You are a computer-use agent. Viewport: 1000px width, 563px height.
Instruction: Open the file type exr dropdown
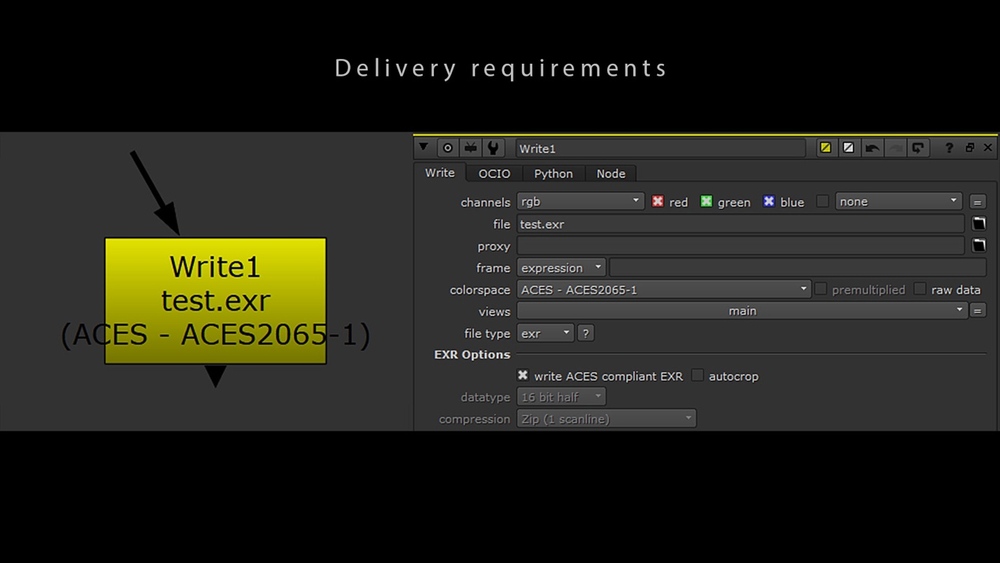pos(545,333)
